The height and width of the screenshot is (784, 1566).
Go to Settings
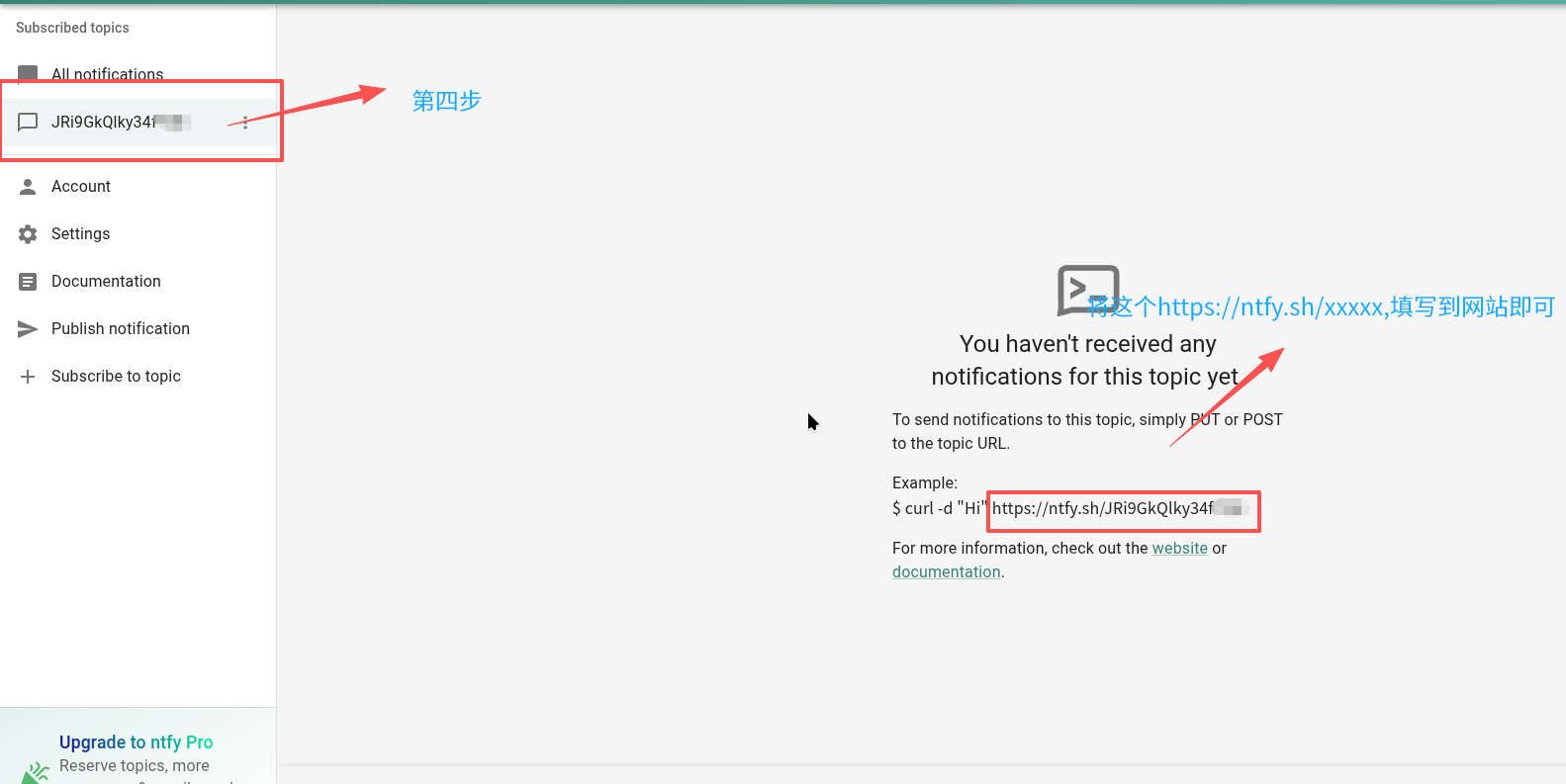pos(138,233)
